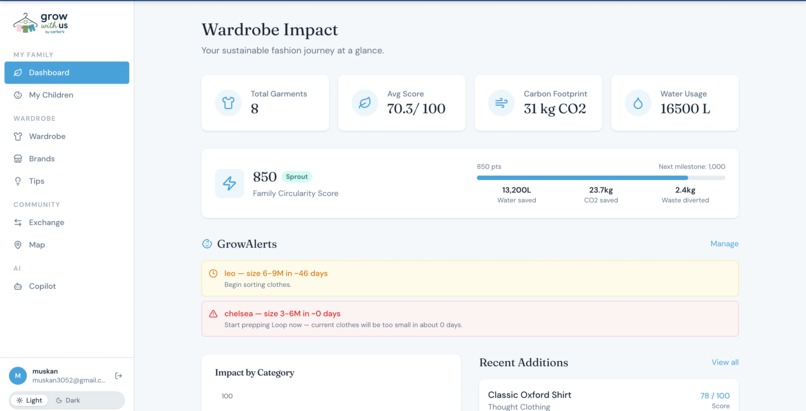Launch the AI Copilot page
The height and width of the screenshot is (411, 806).
pos(67,286)
